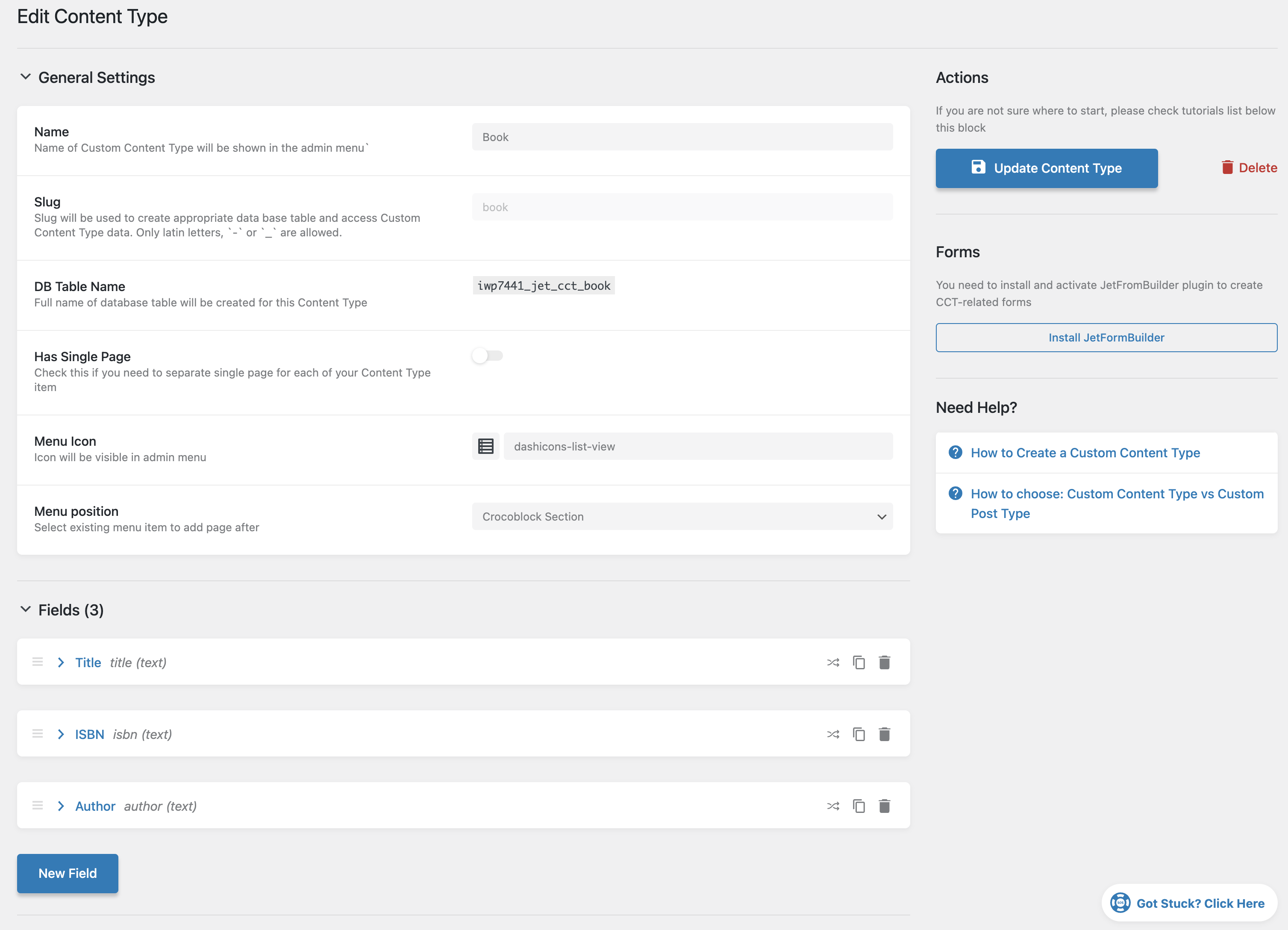The width and height of the screenshot is (1288, 930).
Task: Collapse the Fields (3) section
Action: (x=26, y=609)
